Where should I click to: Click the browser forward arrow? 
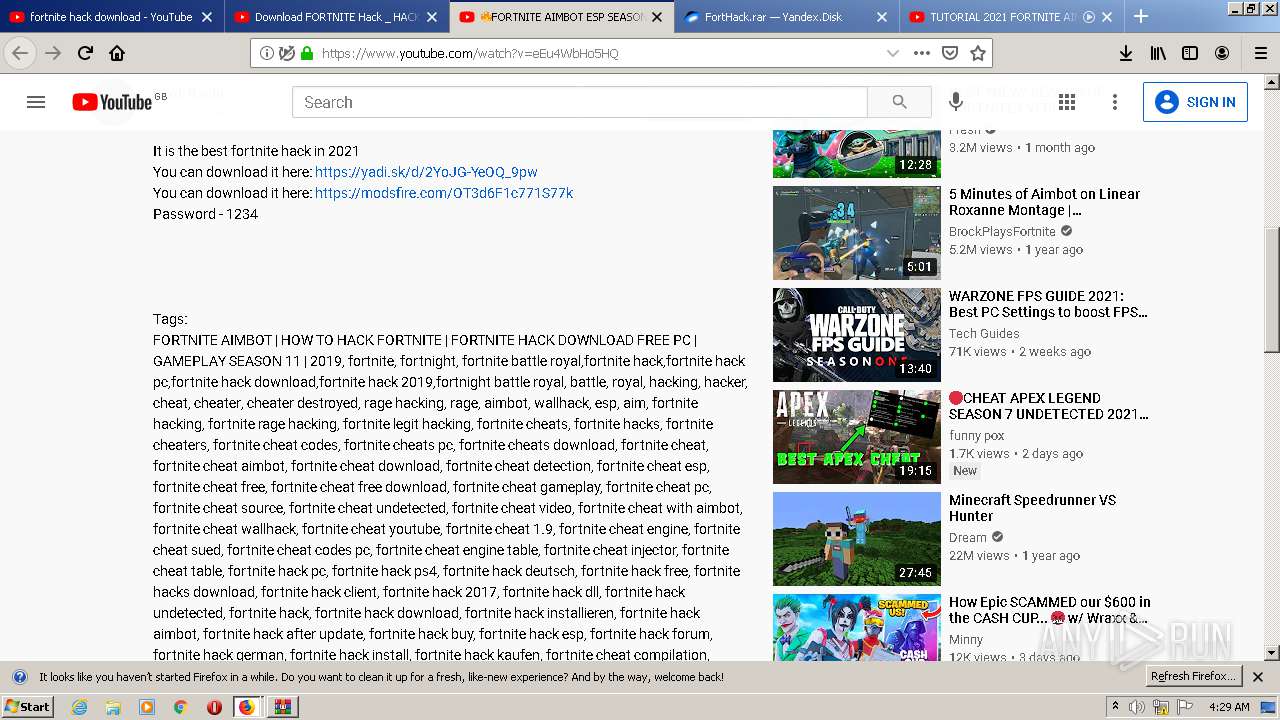tap(53, 53)
